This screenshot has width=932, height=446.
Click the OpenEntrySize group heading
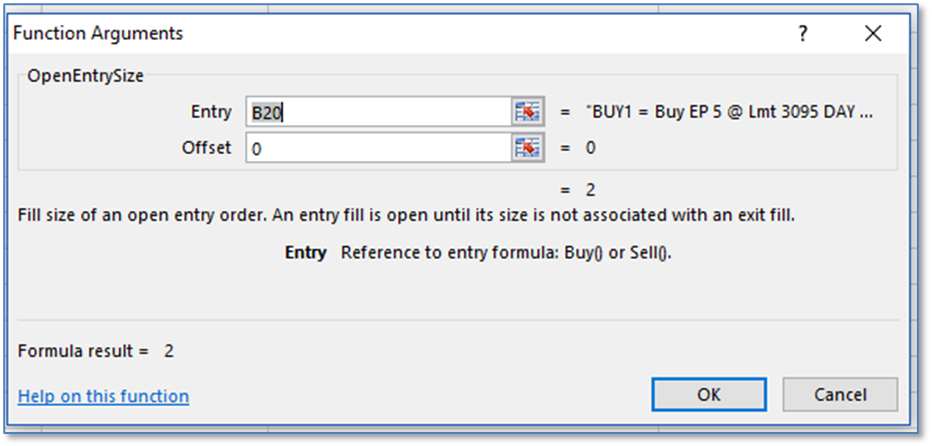point(88,77)
